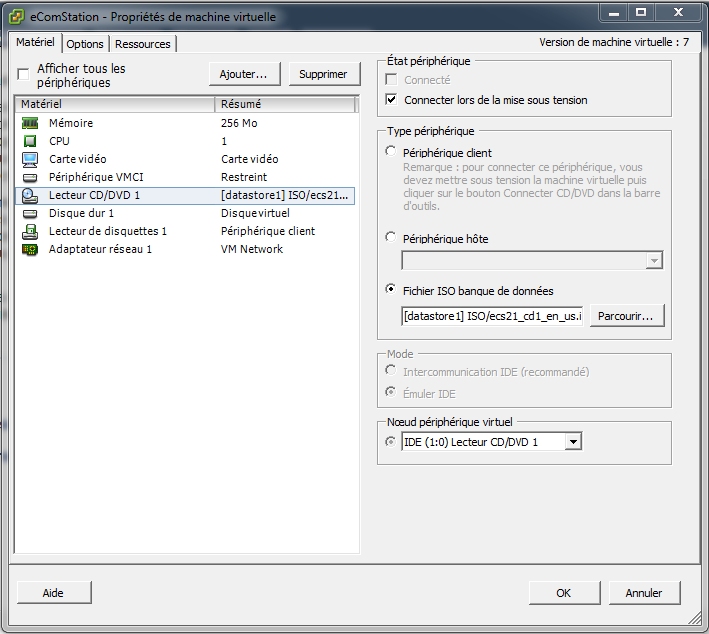This screenshot has width=709, height=634.
Task: Click the CPU row label
Action: 59,141
